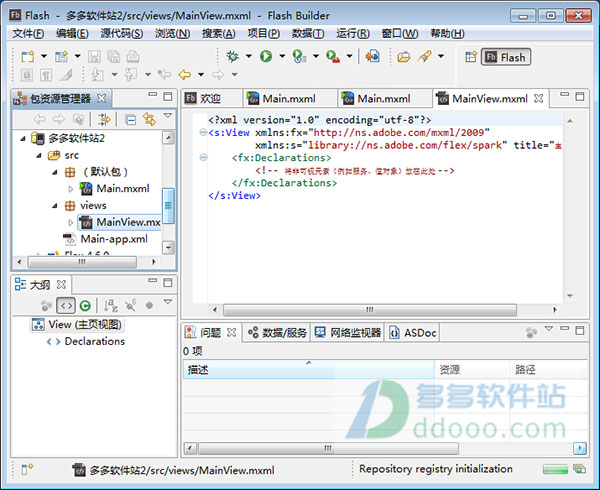Screen dimensions: 600x490
Task: Click the Open Perspective icon
Action: [470, 57]
